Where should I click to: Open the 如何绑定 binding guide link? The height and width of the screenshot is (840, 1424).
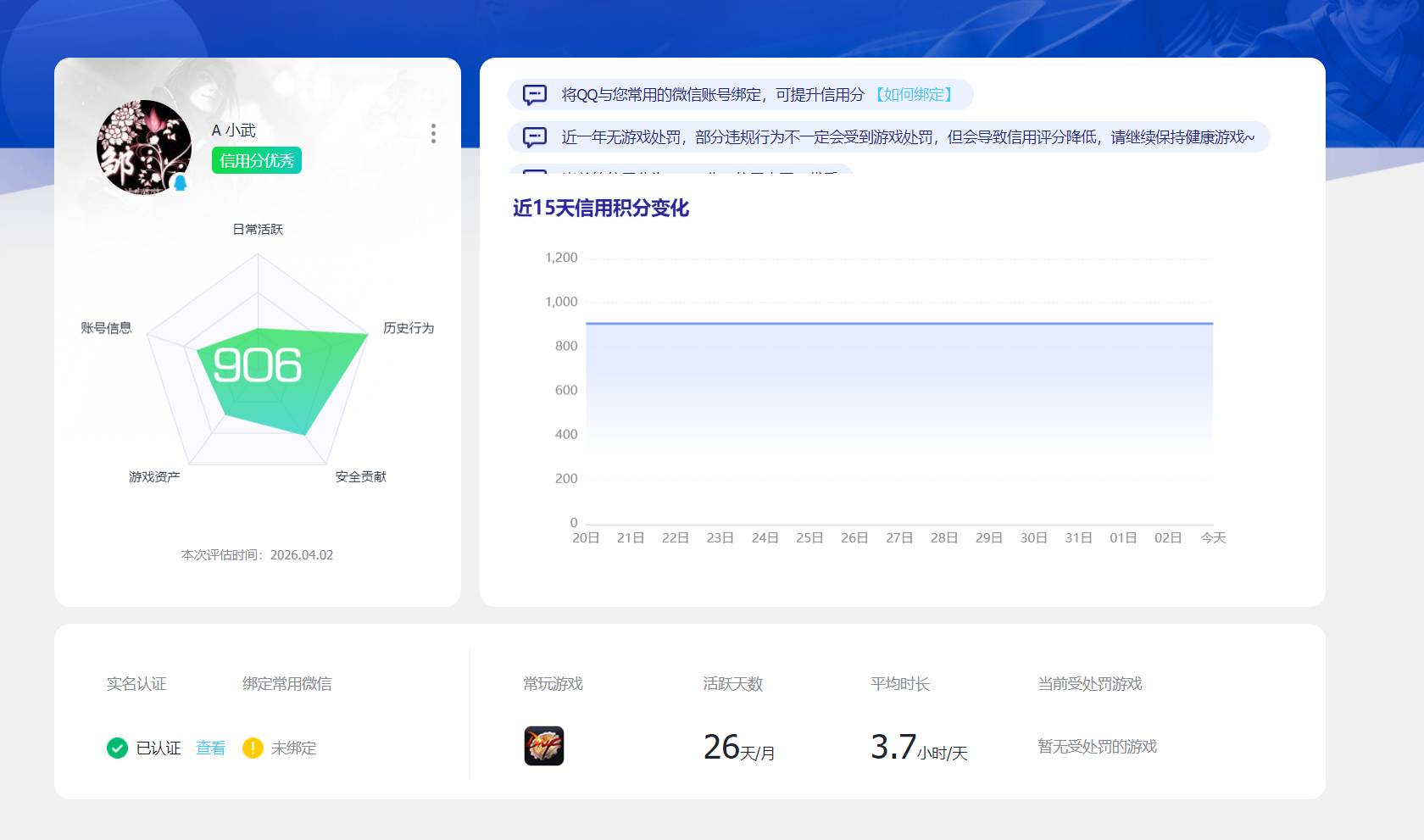click(x=917, y=95)
